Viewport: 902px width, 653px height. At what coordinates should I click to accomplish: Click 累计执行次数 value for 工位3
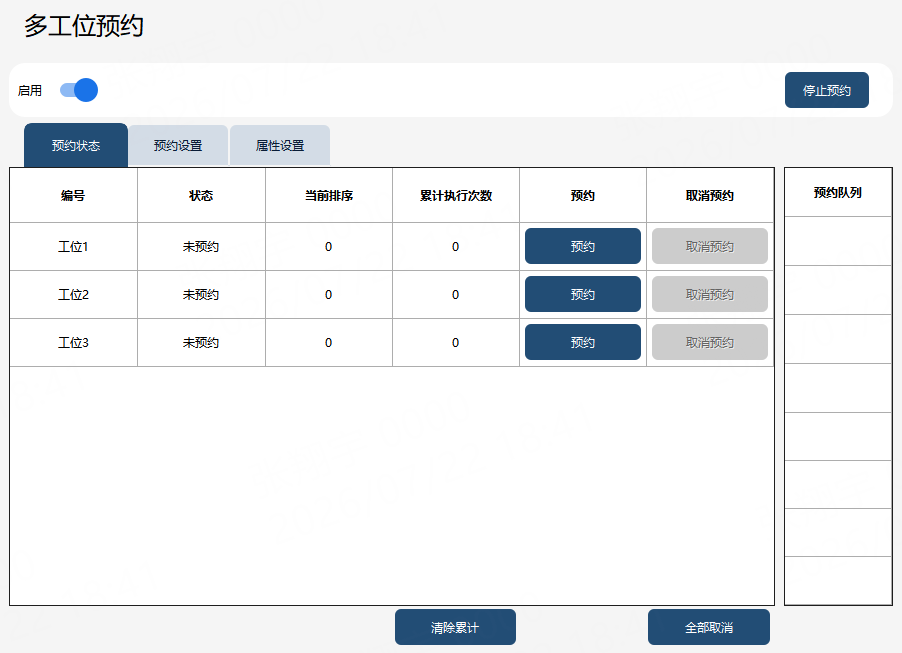tap(456, 343)
